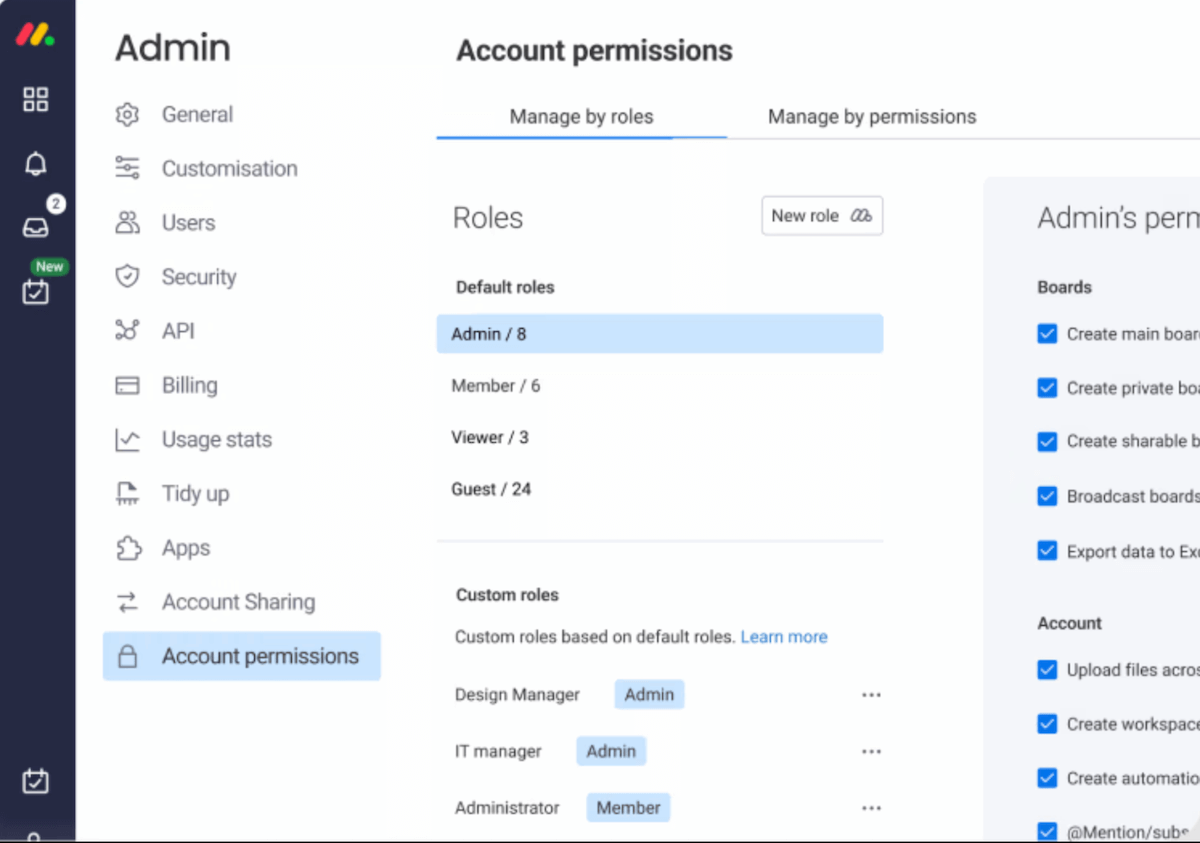The width and height of the screenshot is (1200, 843).
Task: Toggle the Broadcast boards checkbox
Action: (1047, 496)
